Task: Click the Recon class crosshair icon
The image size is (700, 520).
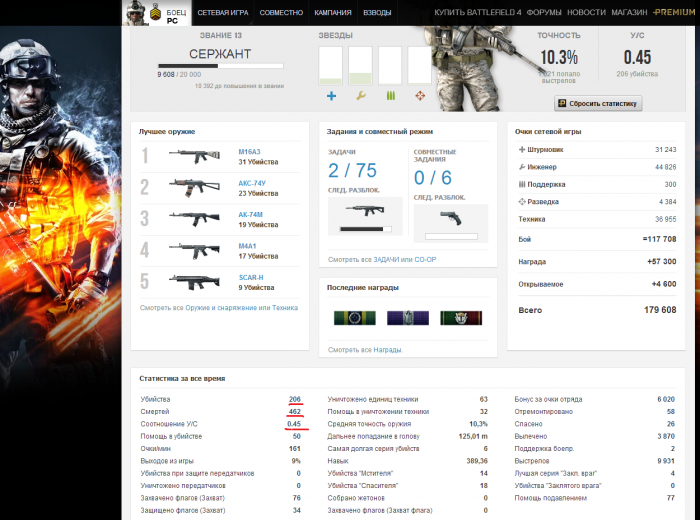Action: tap(420, 96)
